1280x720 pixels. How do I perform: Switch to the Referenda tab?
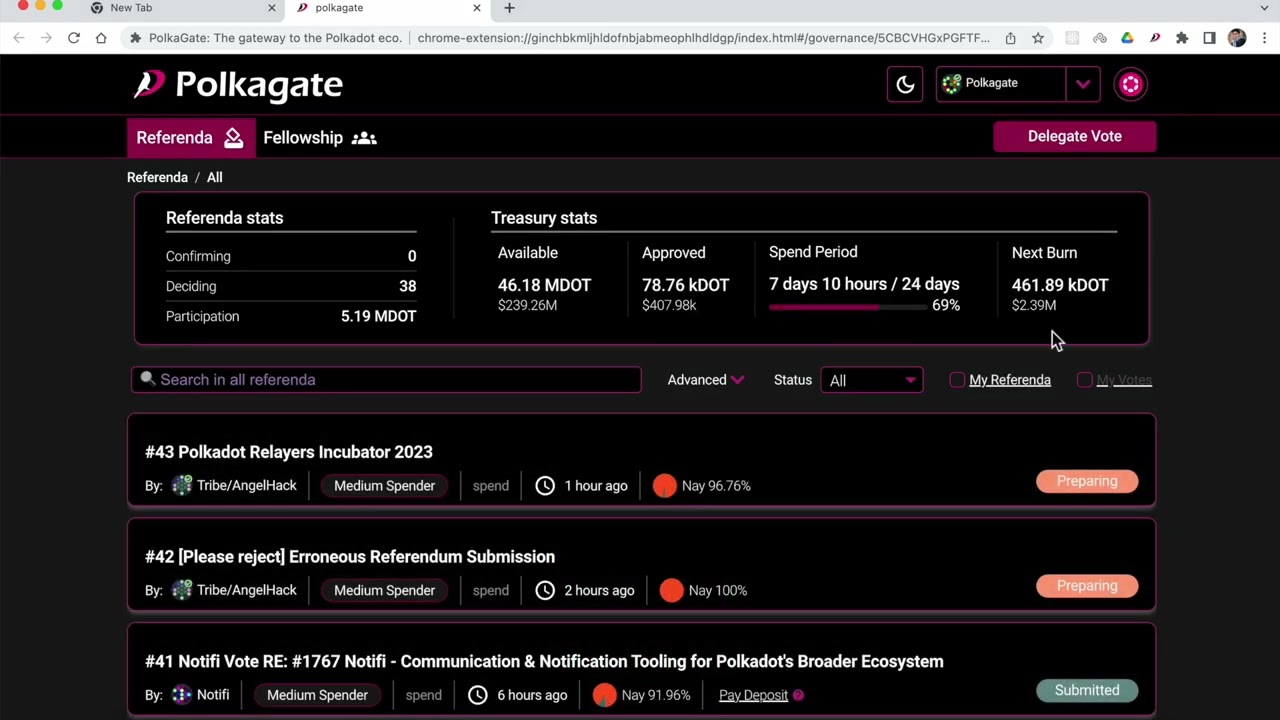(191, 138)
